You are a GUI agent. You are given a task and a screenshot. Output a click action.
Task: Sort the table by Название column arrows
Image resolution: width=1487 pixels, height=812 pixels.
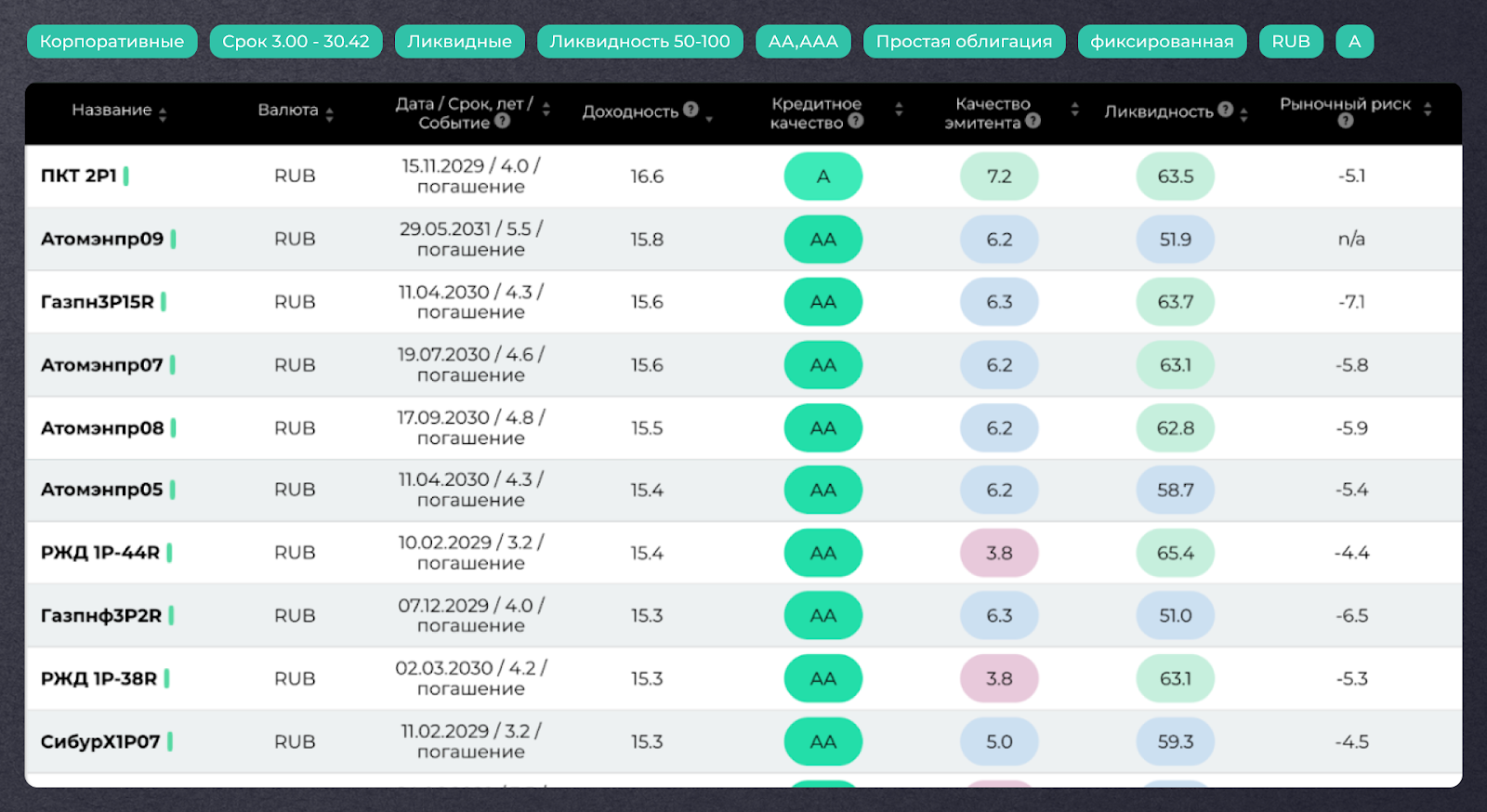pos(163,113)
